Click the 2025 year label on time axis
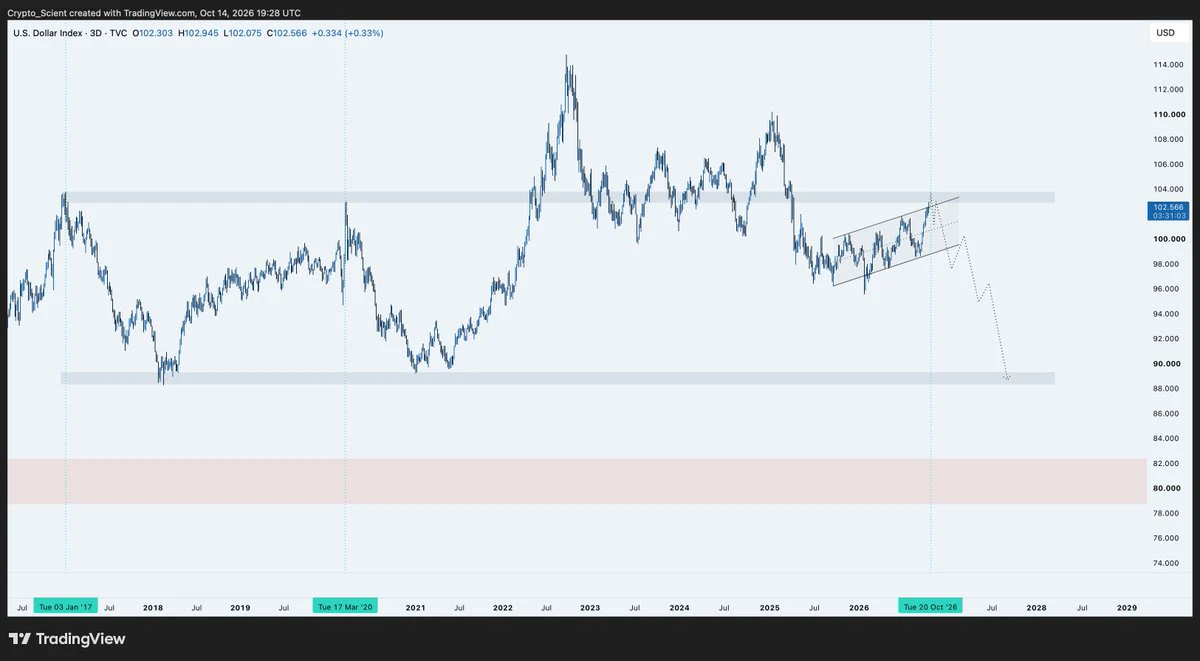Image resolution: width=1200 pixels, height=661 pixels. (769, 607)
